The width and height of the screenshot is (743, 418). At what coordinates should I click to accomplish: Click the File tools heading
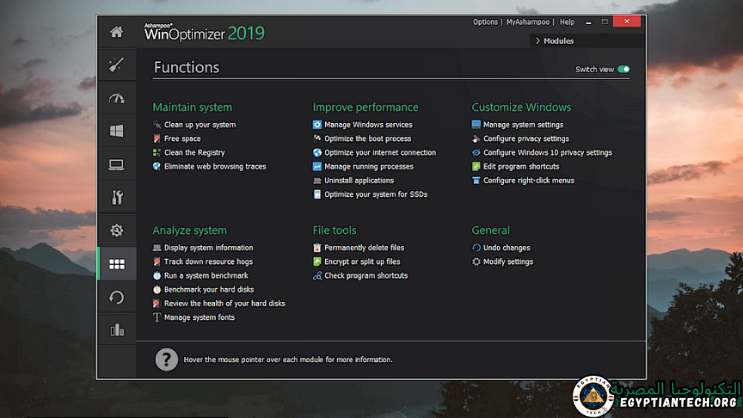(x=335, y=230)
